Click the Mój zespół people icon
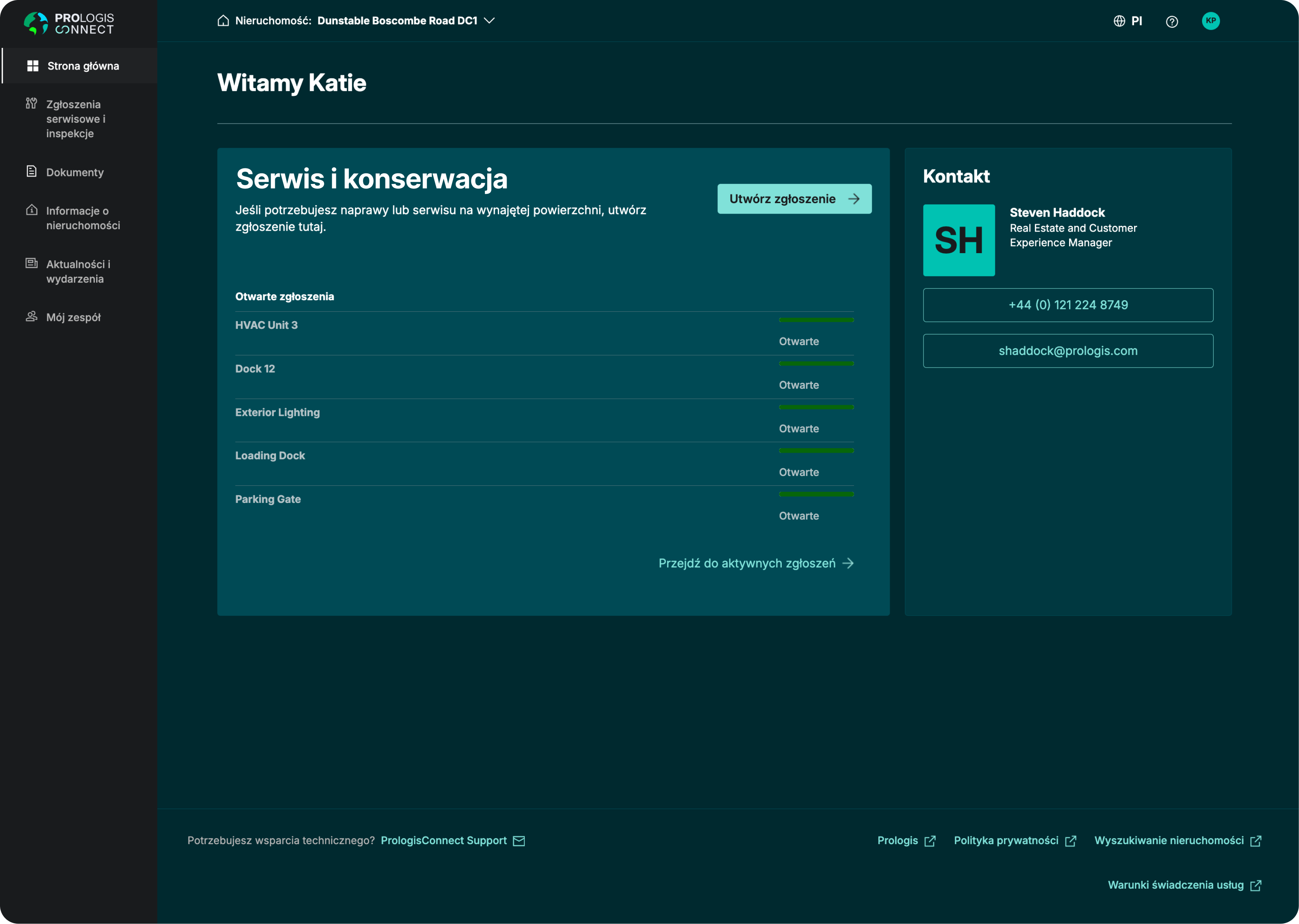The width and height of the screenshot is (1299, 924). [x=31, y=316]
